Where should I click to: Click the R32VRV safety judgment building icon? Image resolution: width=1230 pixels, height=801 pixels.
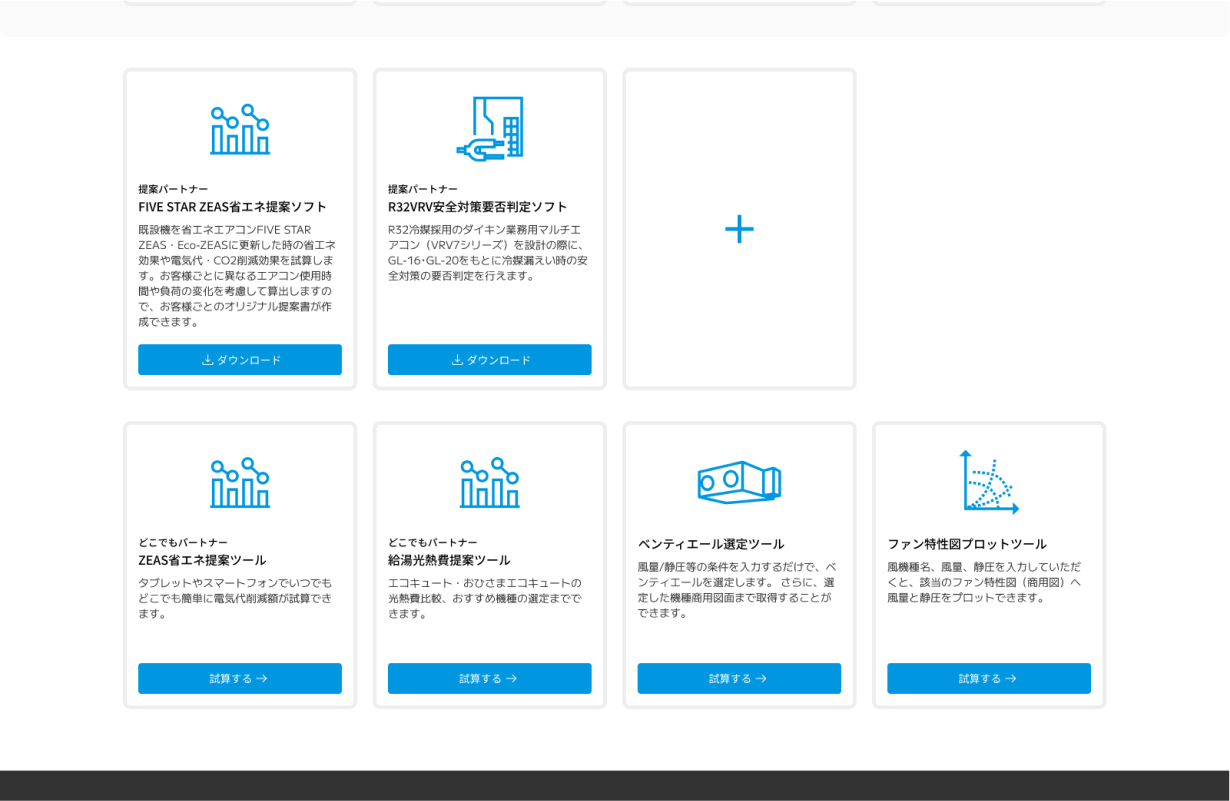click(490, 128)
